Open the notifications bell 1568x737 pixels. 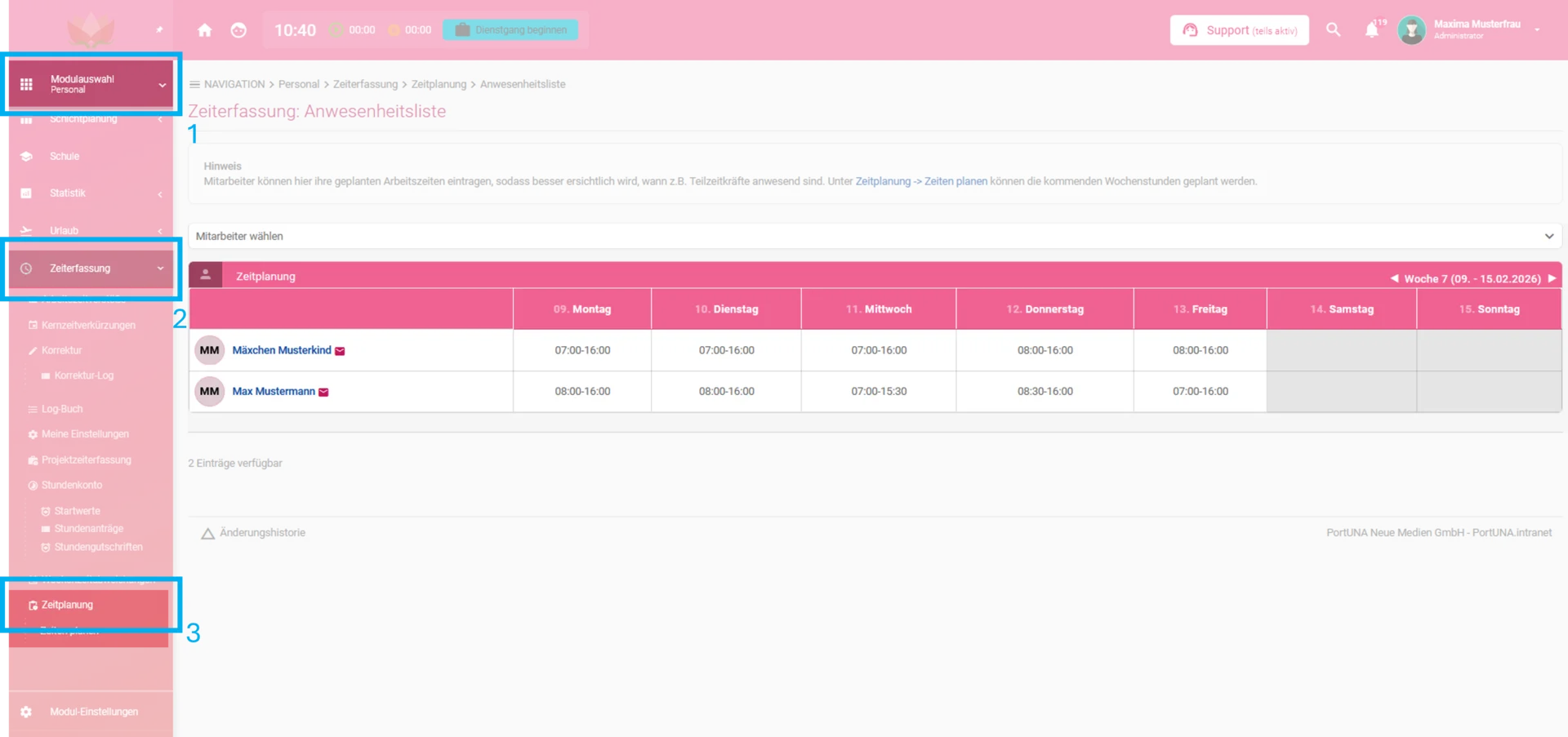[1372, 30]
